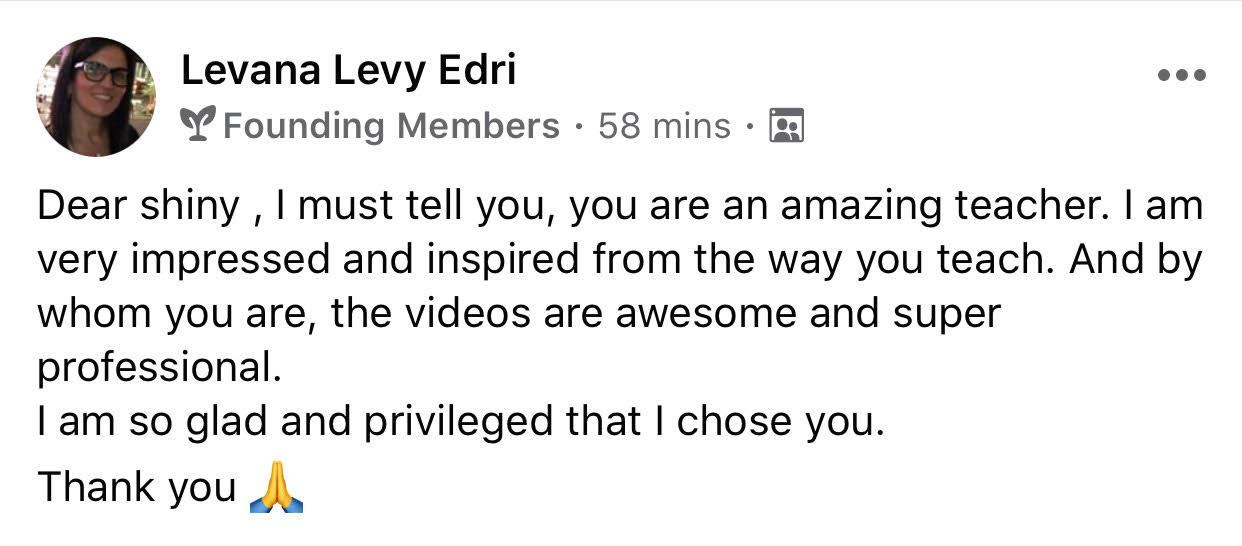
Task: Open the Levana Levy Edri name link
Action: (x=348, y=71)
